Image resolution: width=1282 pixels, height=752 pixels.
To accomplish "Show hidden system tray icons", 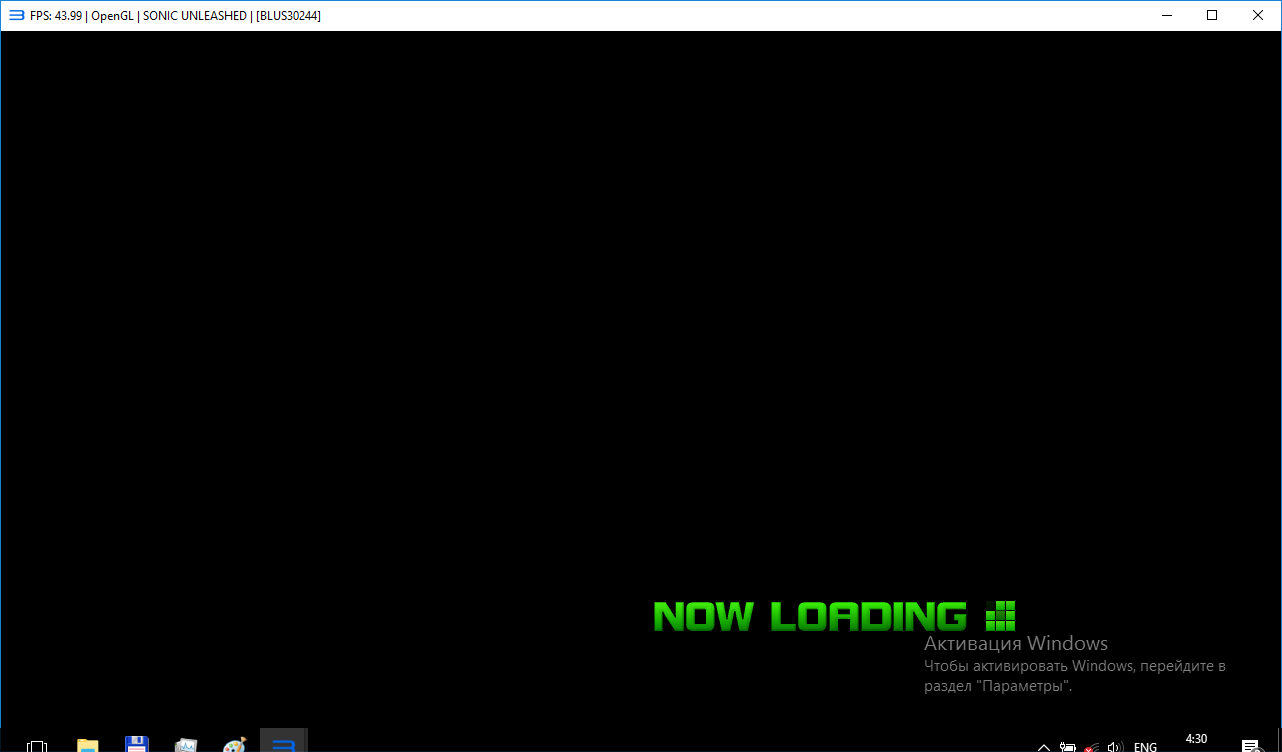I will click(x=1044, y=746).
